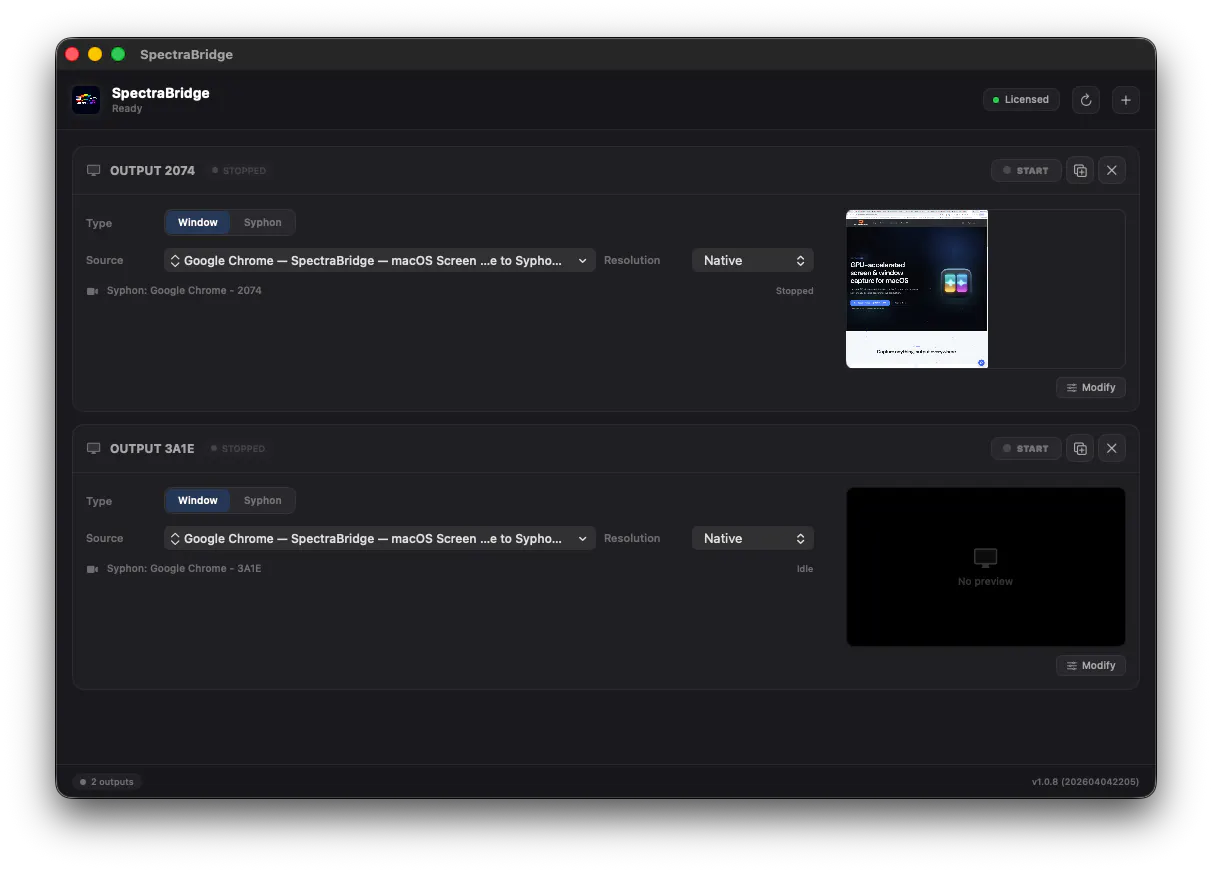1212x872 pixels.
Task: Select Window type for OUTPUT 3A1E
Action: (198, 501)
